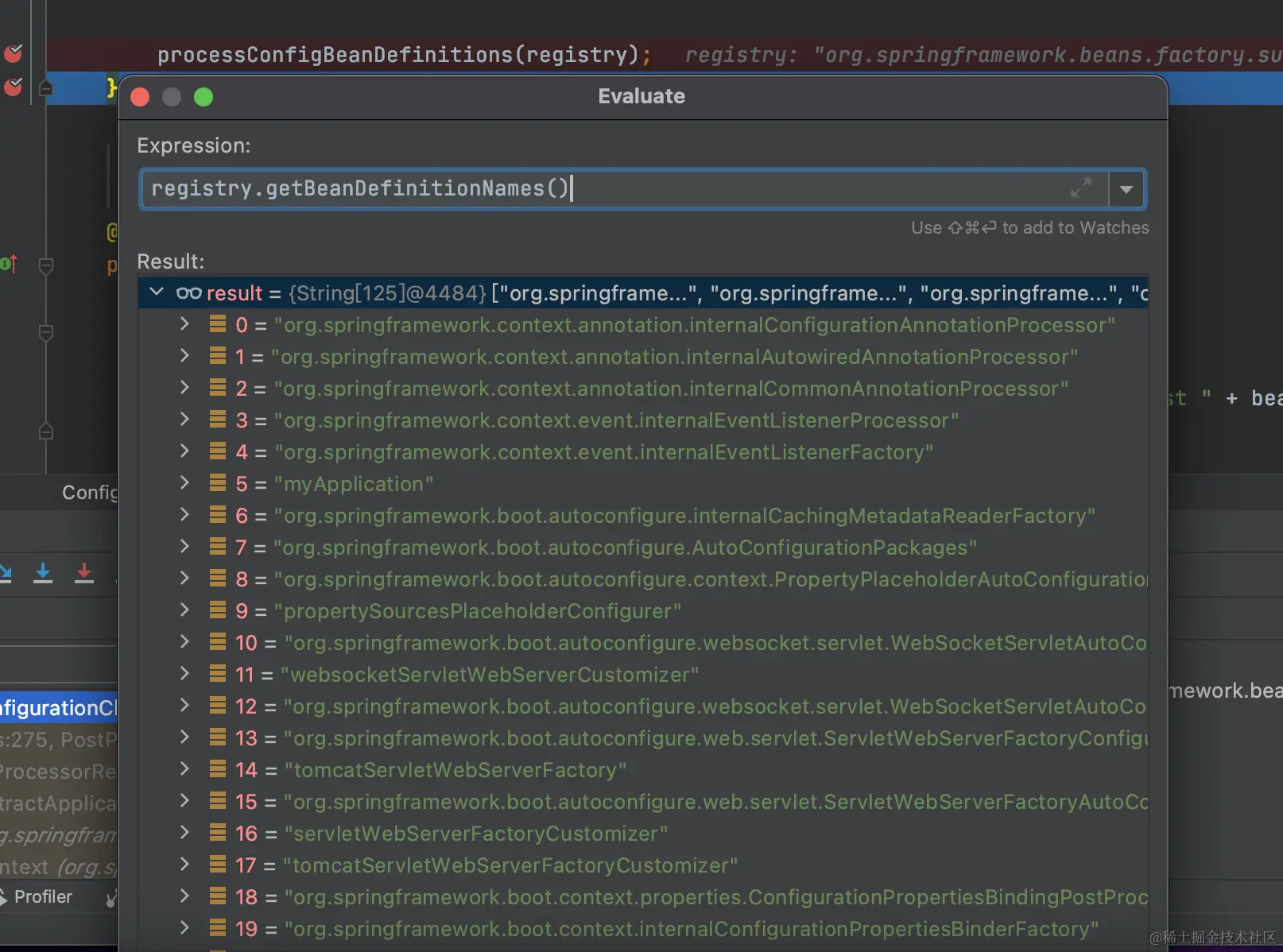Select the internalAutowiredAnnotationProcessor value text

[674, 357]
